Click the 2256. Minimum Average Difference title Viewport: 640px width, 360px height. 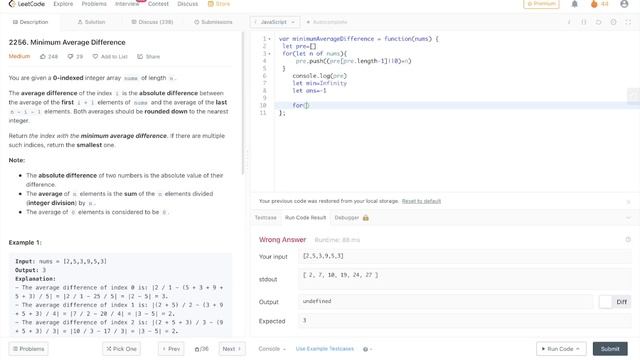(x=67, y=42)
